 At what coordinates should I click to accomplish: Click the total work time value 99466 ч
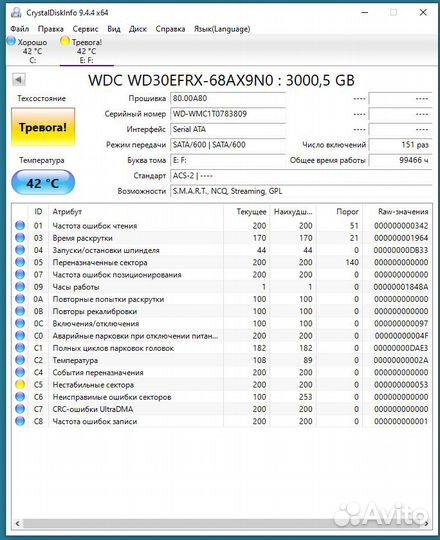400,160
